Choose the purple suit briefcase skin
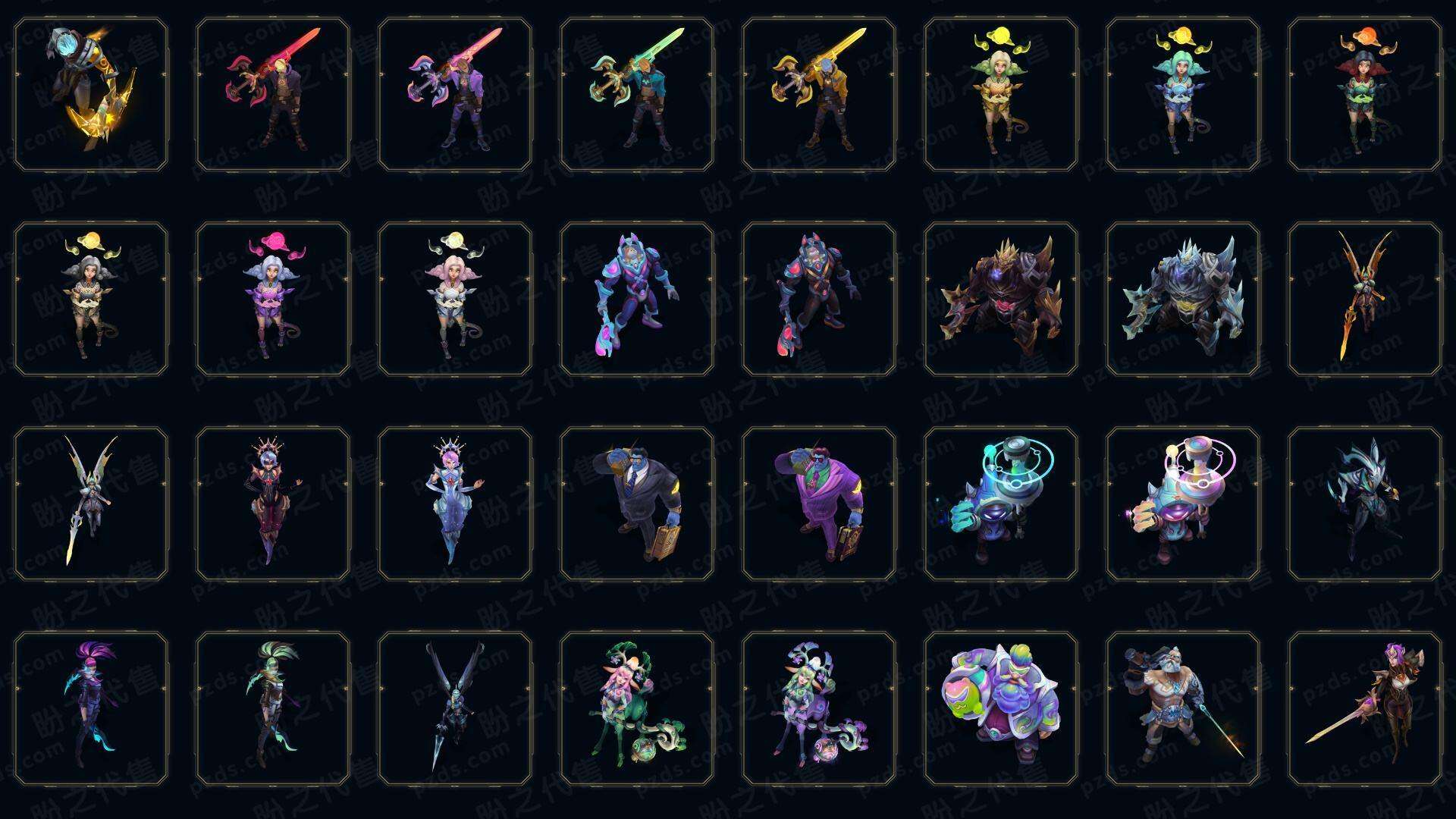Image resolution: width=1456 pixels, height=819 pixels. click(819, 504)
